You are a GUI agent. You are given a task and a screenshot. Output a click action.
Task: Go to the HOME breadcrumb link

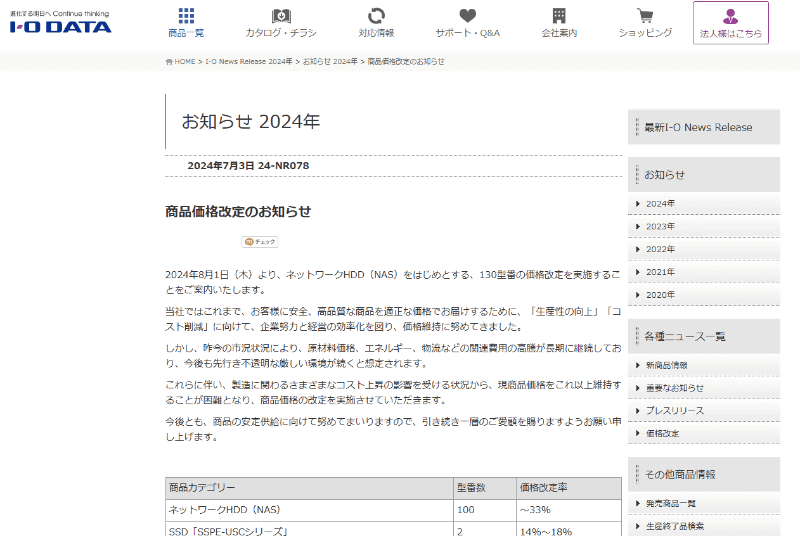click(x=185, y=62)
